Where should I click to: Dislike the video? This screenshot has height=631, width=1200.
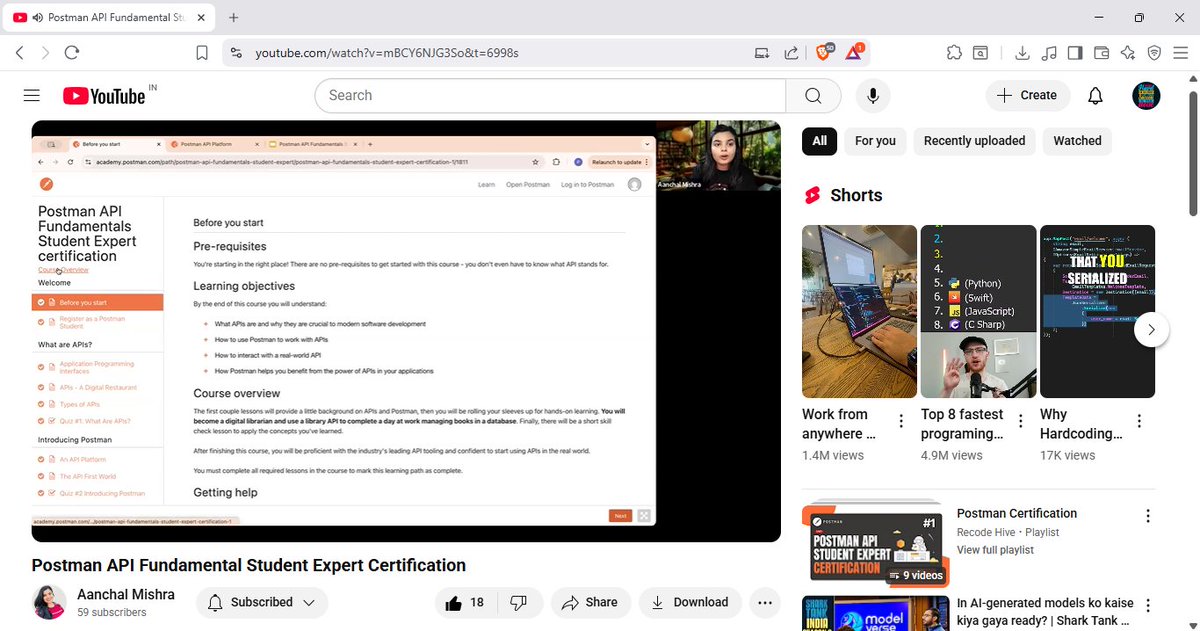[519, 602]
